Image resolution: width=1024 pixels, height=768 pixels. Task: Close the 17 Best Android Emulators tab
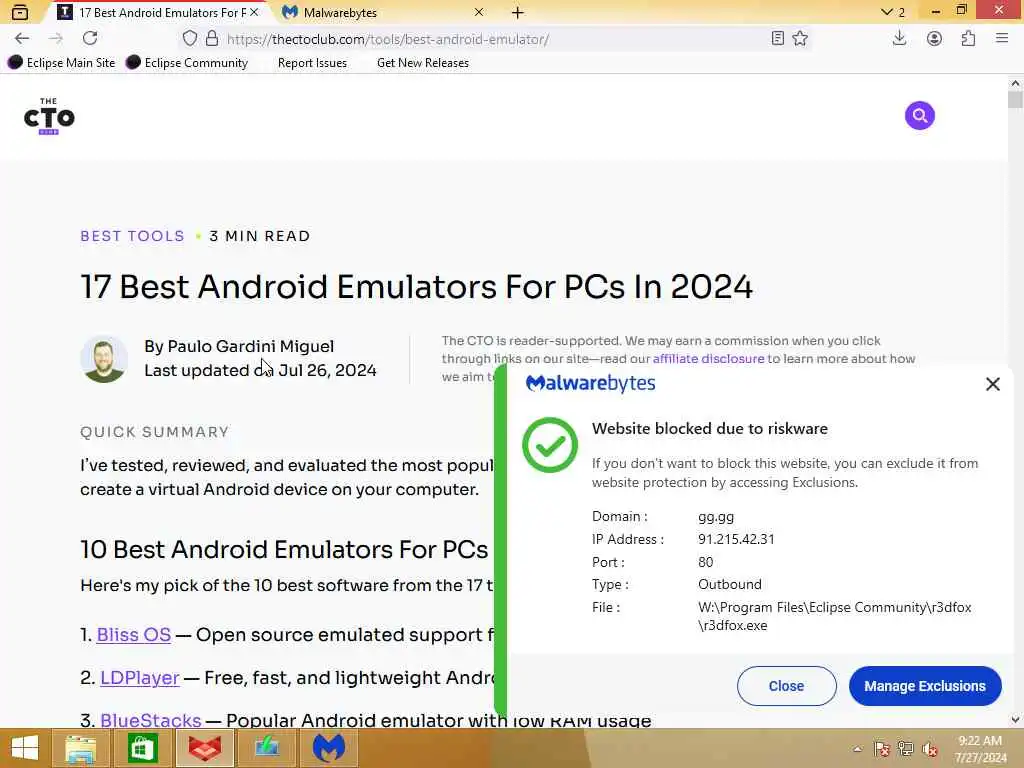tap(254, 12)
